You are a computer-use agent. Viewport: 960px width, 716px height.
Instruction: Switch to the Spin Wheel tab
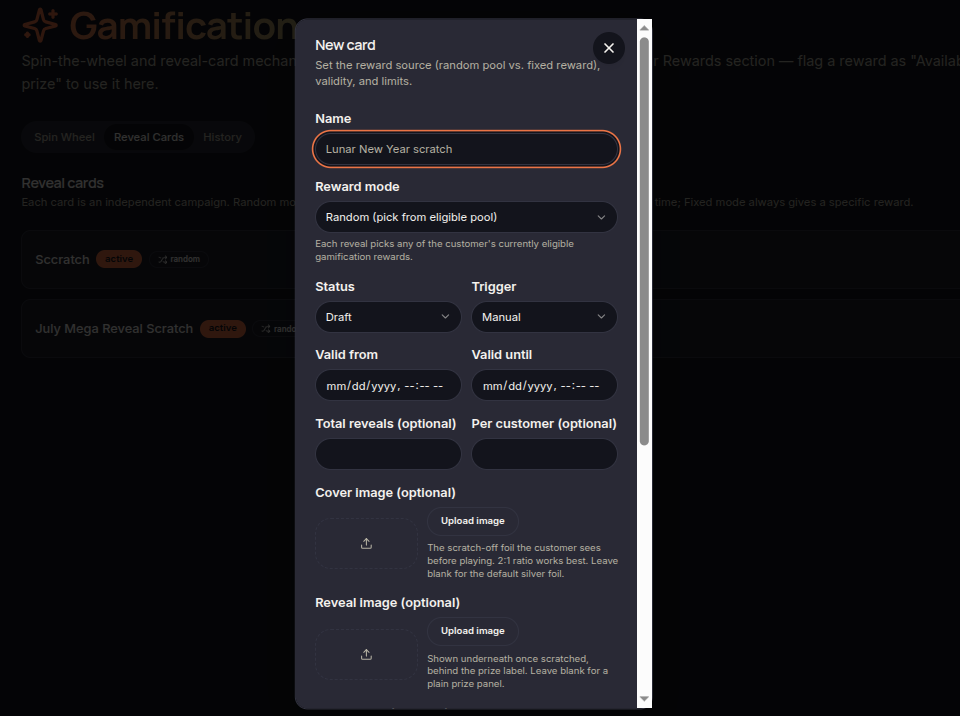pyautogui.click(x=64, y=137)
